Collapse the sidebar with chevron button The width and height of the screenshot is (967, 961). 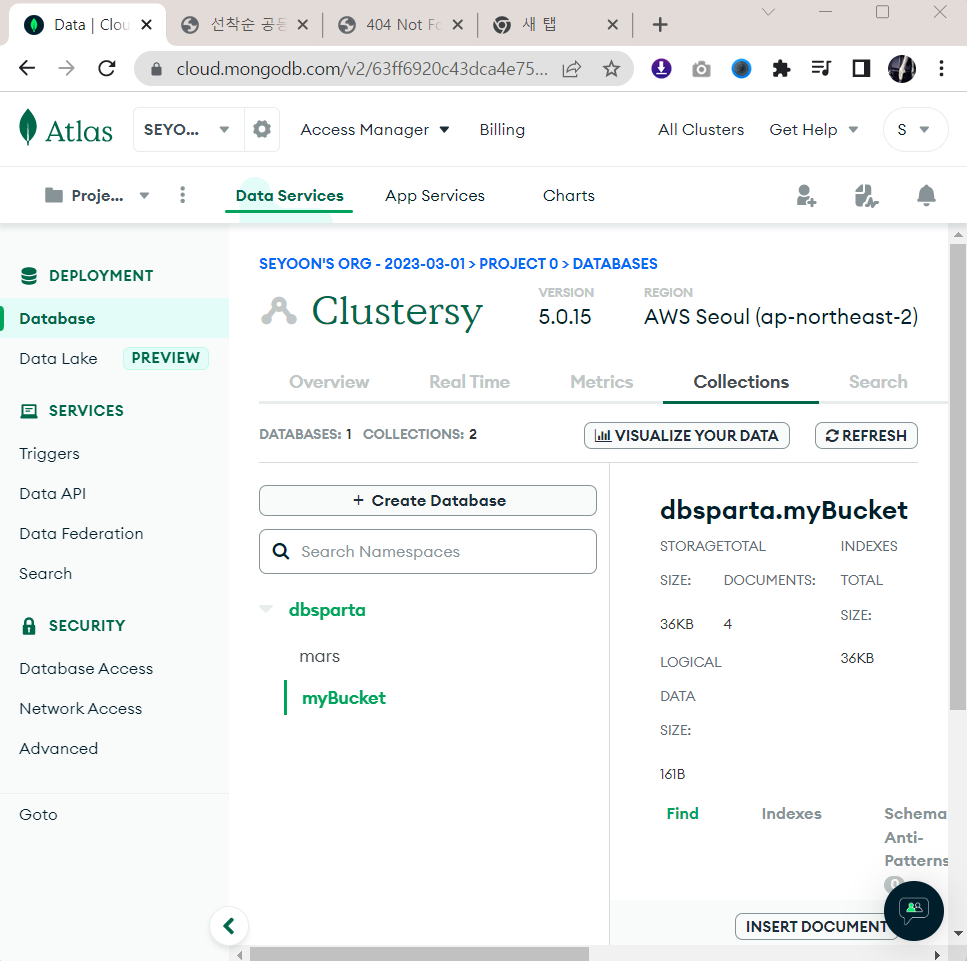click(x=229, y=926)
